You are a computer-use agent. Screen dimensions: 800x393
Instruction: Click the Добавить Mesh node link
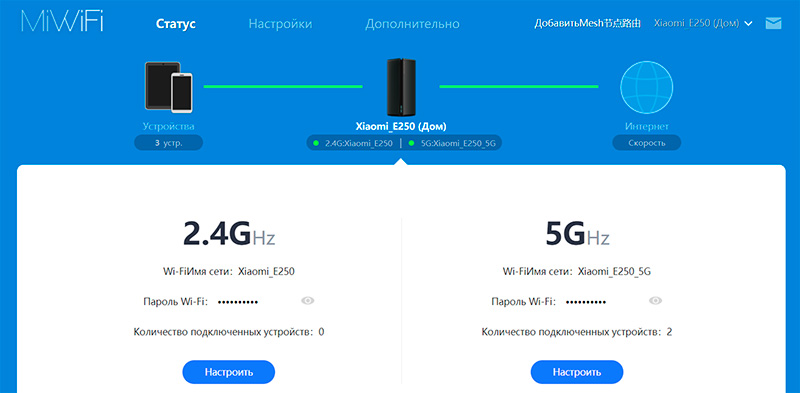[587, 23]
